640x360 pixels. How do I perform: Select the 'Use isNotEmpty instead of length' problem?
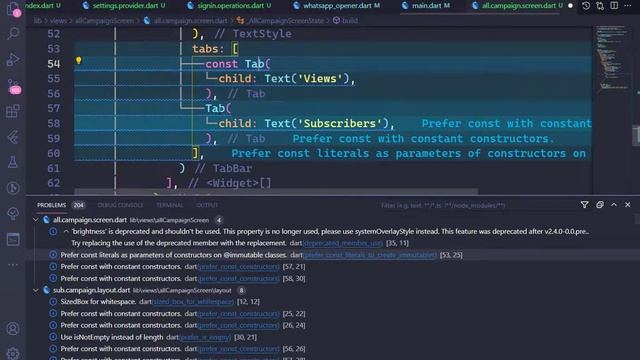pyautogui.click(x=112, y=337)
